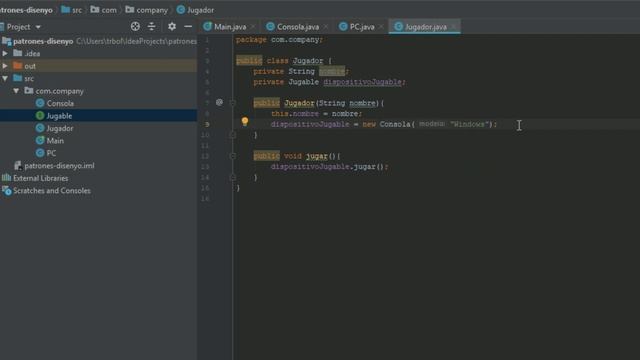The image size is (640, 360).
Task: Click dispositivoJugable.jugar() call on line 13
Action: click(x=329, y=167)
